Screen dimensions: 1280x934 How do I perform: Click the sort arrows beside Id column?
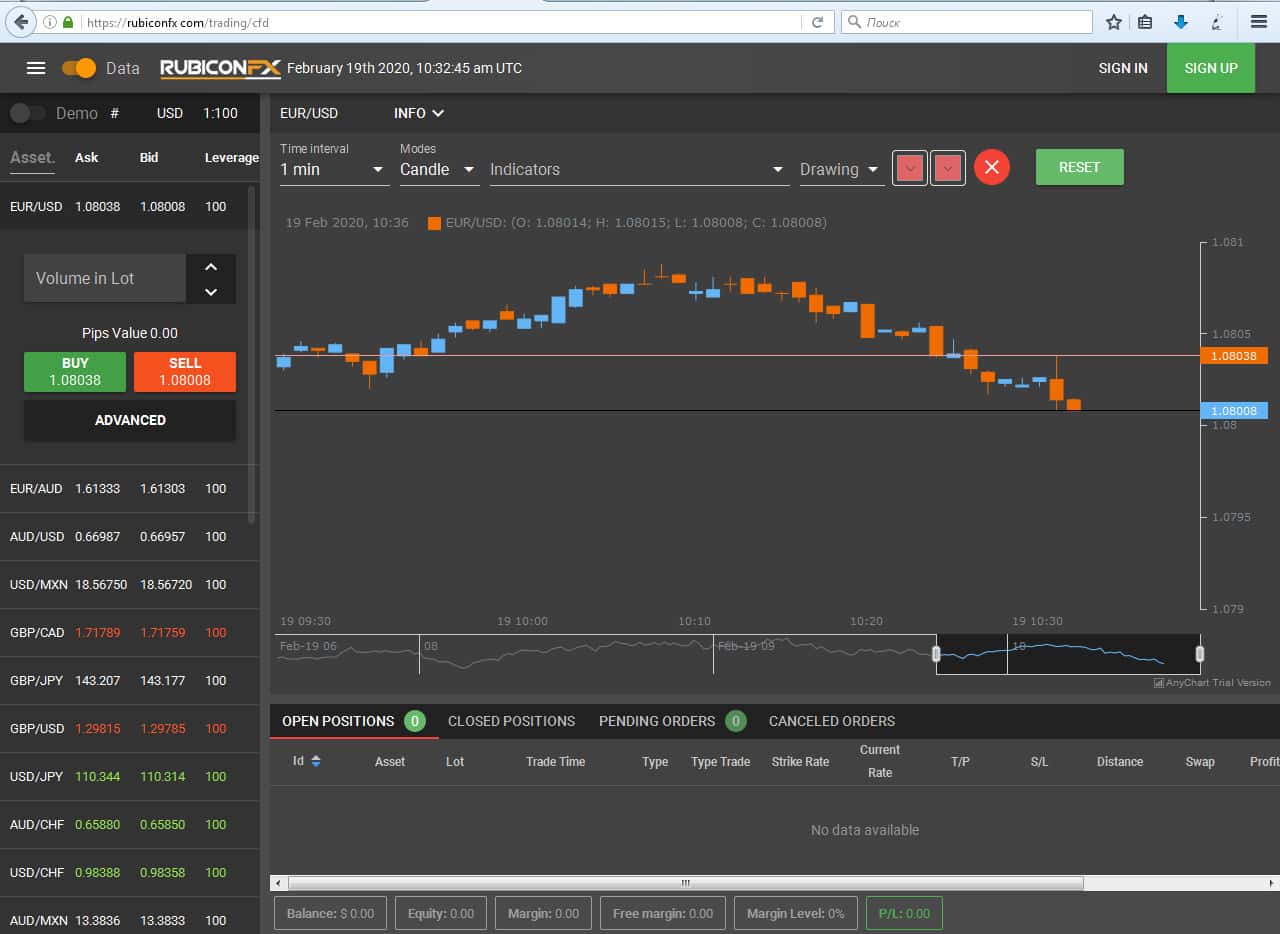(316, 761)
